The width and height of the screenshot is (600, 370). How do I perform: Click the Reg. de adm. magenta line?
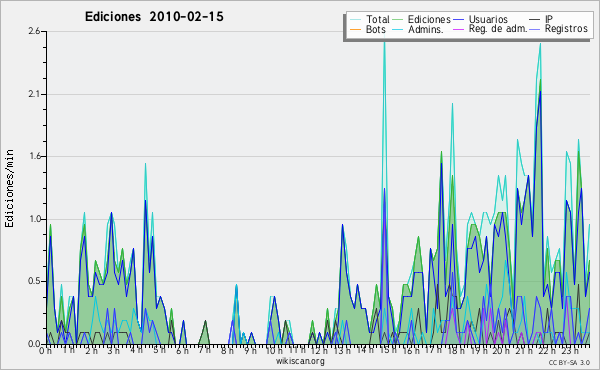click(x=459, y=29)
